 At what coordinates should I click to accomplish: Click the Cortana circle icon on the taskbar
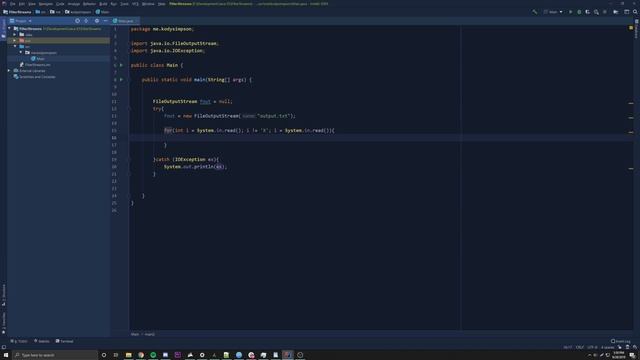104,355
